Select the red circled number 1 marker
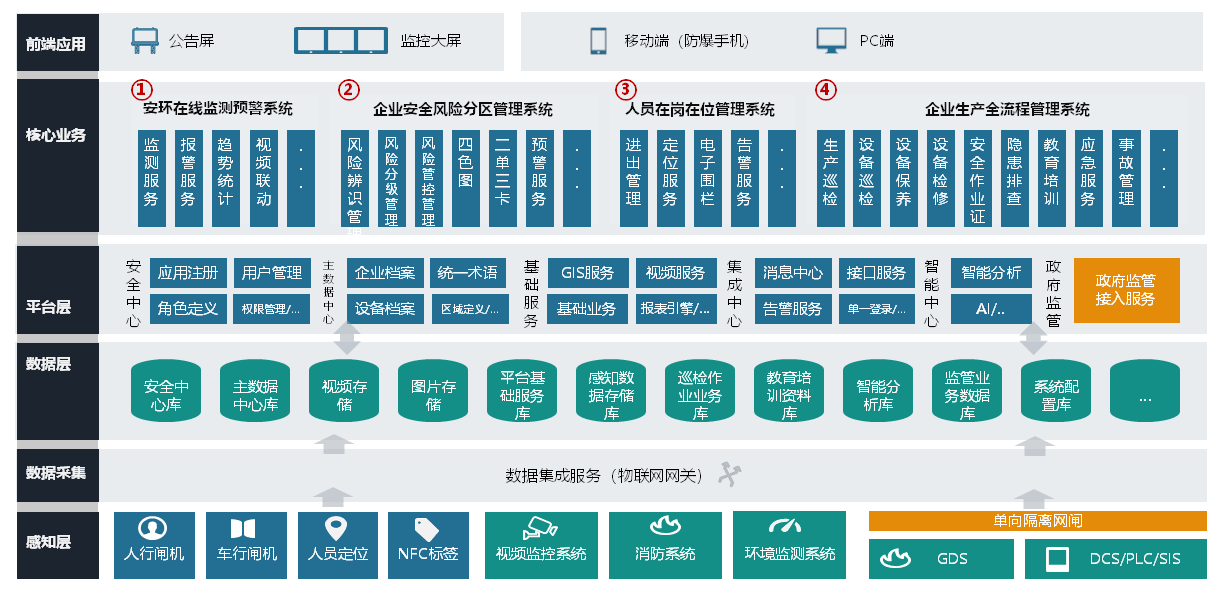The image size is (1227, 593). click(x=142, y=90)
